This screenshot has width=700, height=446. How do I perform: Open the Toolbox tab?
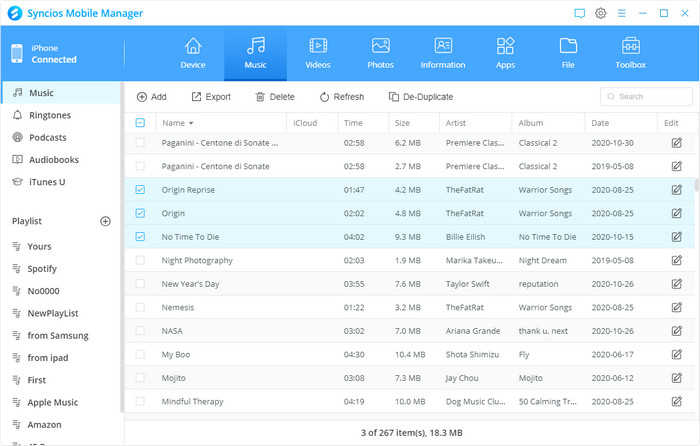[x=630, y=53]
